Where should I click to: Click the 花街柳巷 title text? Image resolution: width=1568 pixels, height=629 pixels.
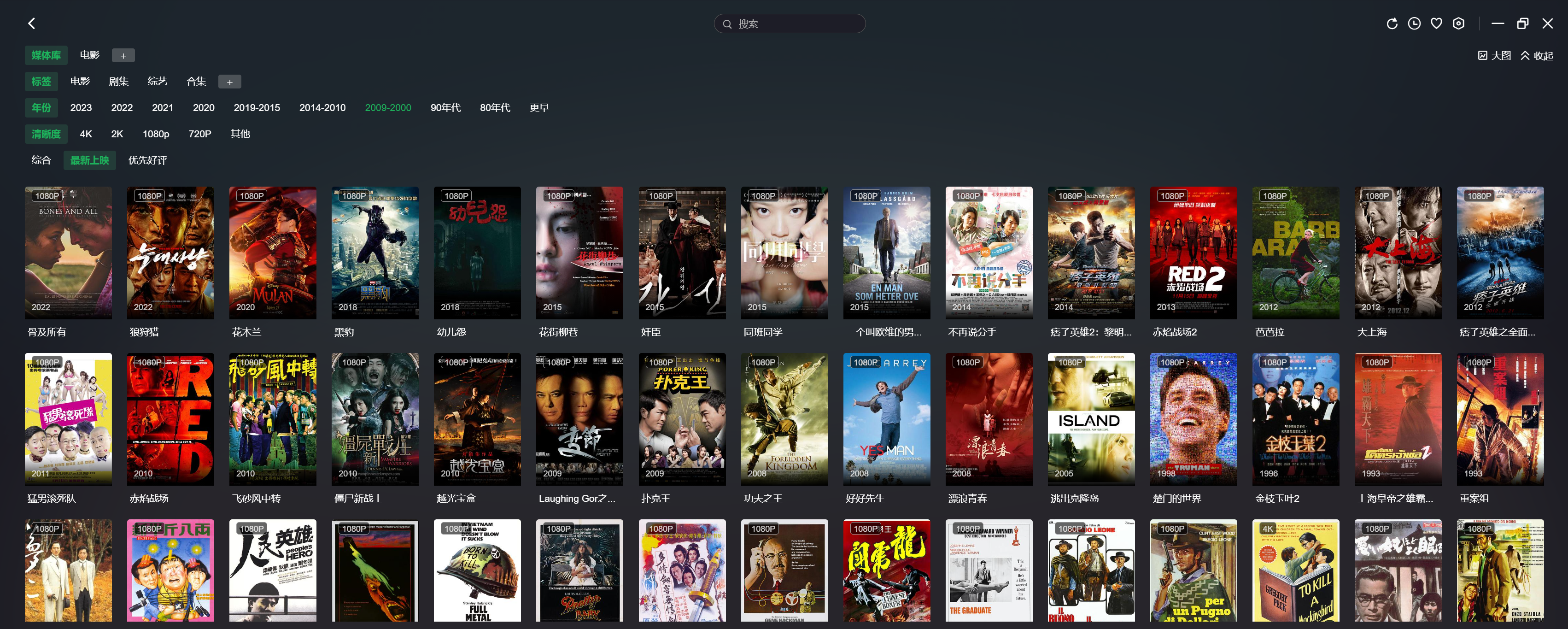click(x=558, y=332)
